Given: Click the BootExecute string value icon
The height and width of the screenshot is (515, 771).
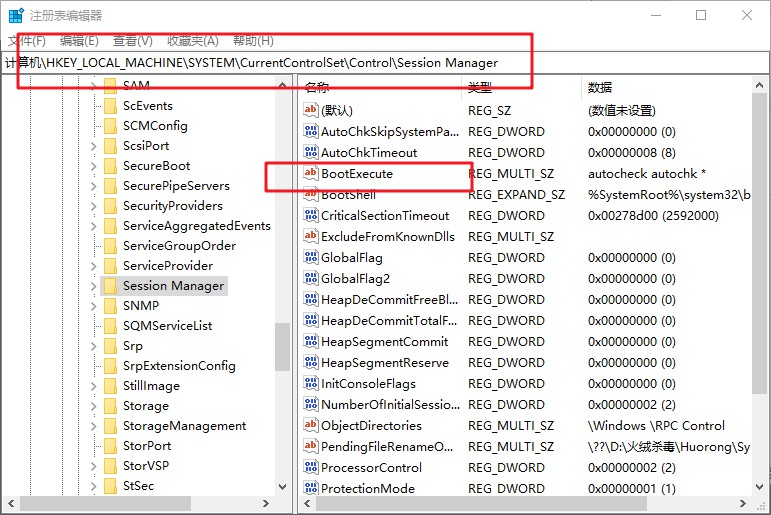Looking at the screenshot, I should [310, 174].
